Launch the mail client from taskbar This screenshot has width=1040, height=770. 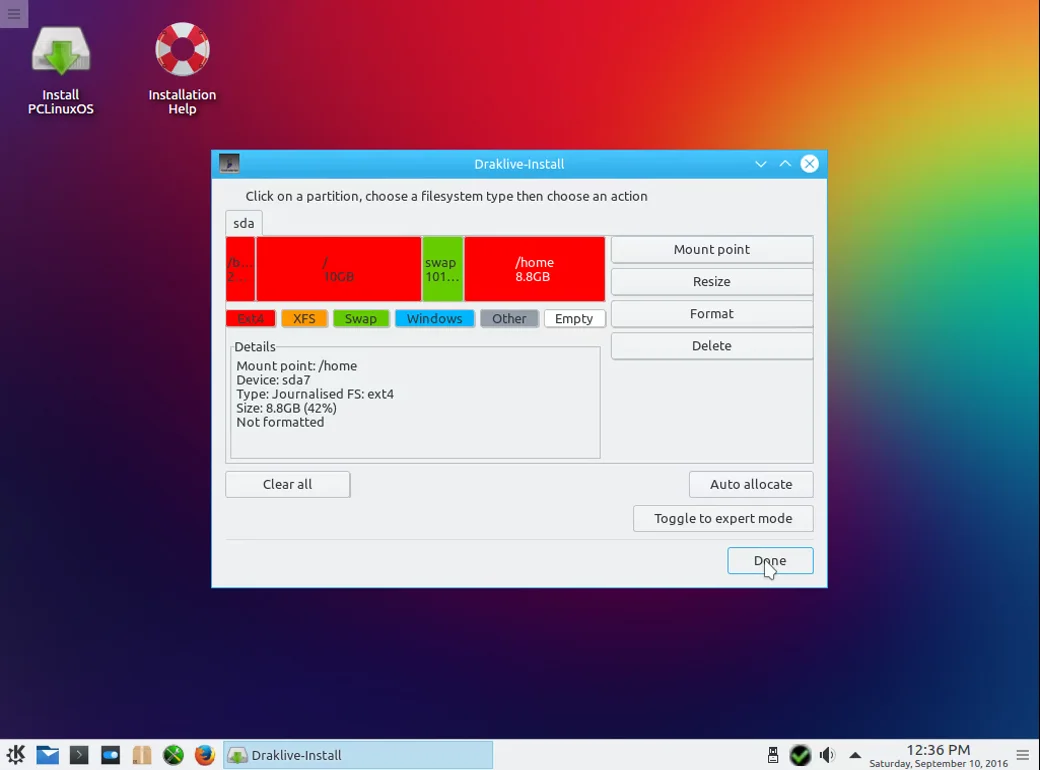click(47, 755)
